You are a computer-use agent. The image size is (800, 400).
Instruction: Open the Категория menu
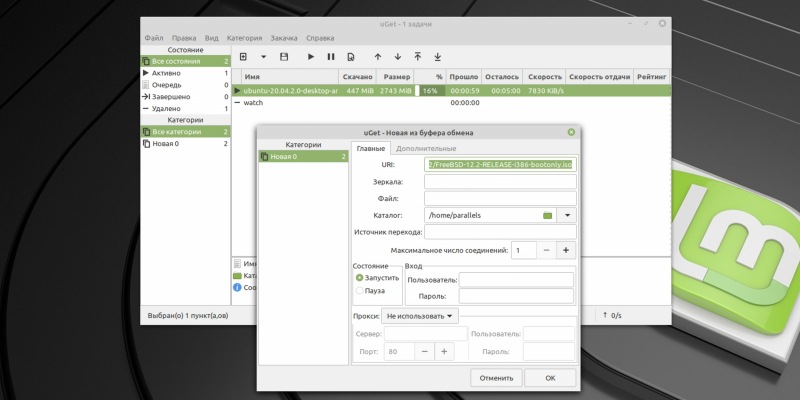[x=244, y=38]
